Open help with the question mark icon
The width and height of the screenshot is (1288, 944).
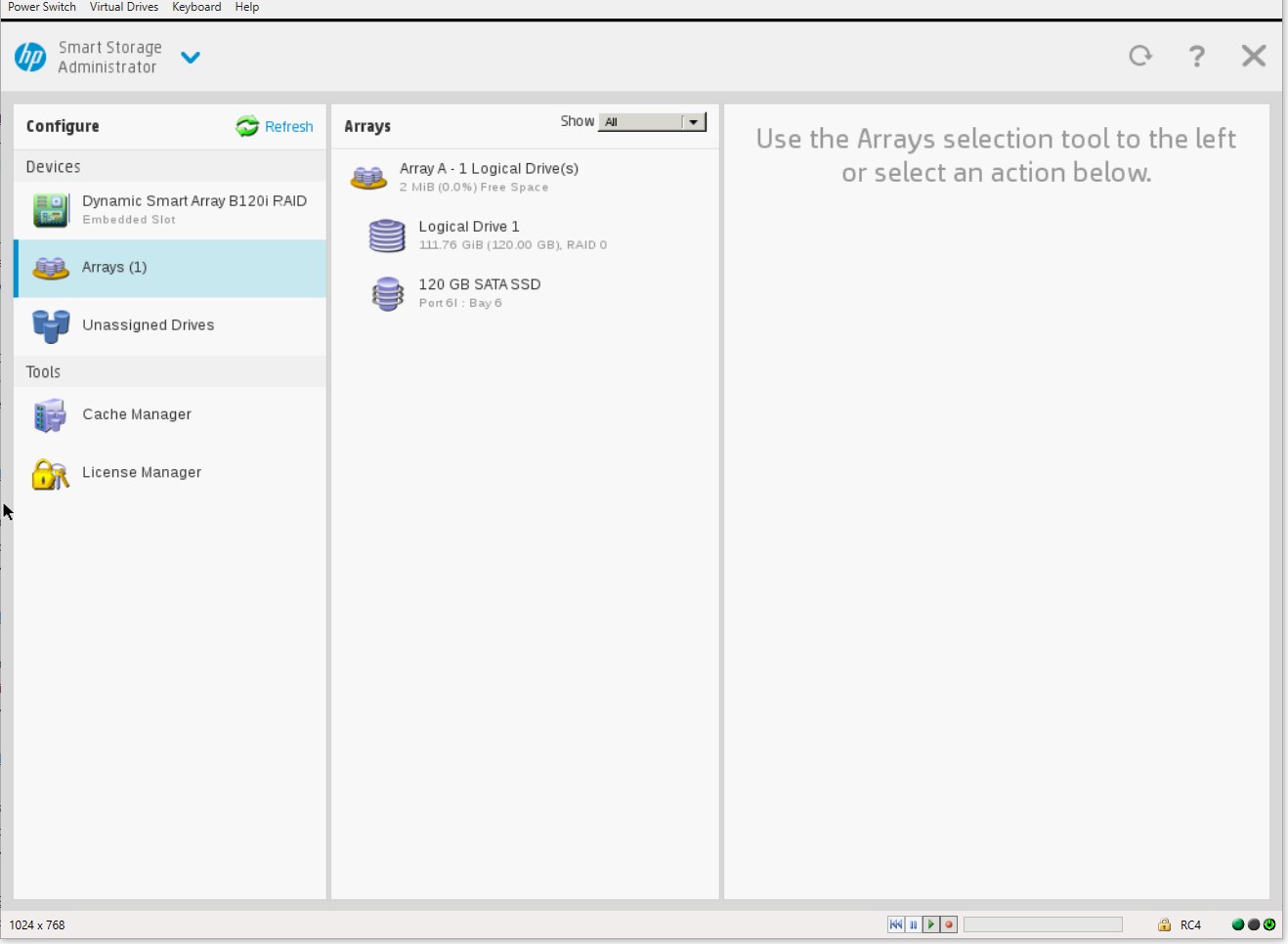[1197, 56]
